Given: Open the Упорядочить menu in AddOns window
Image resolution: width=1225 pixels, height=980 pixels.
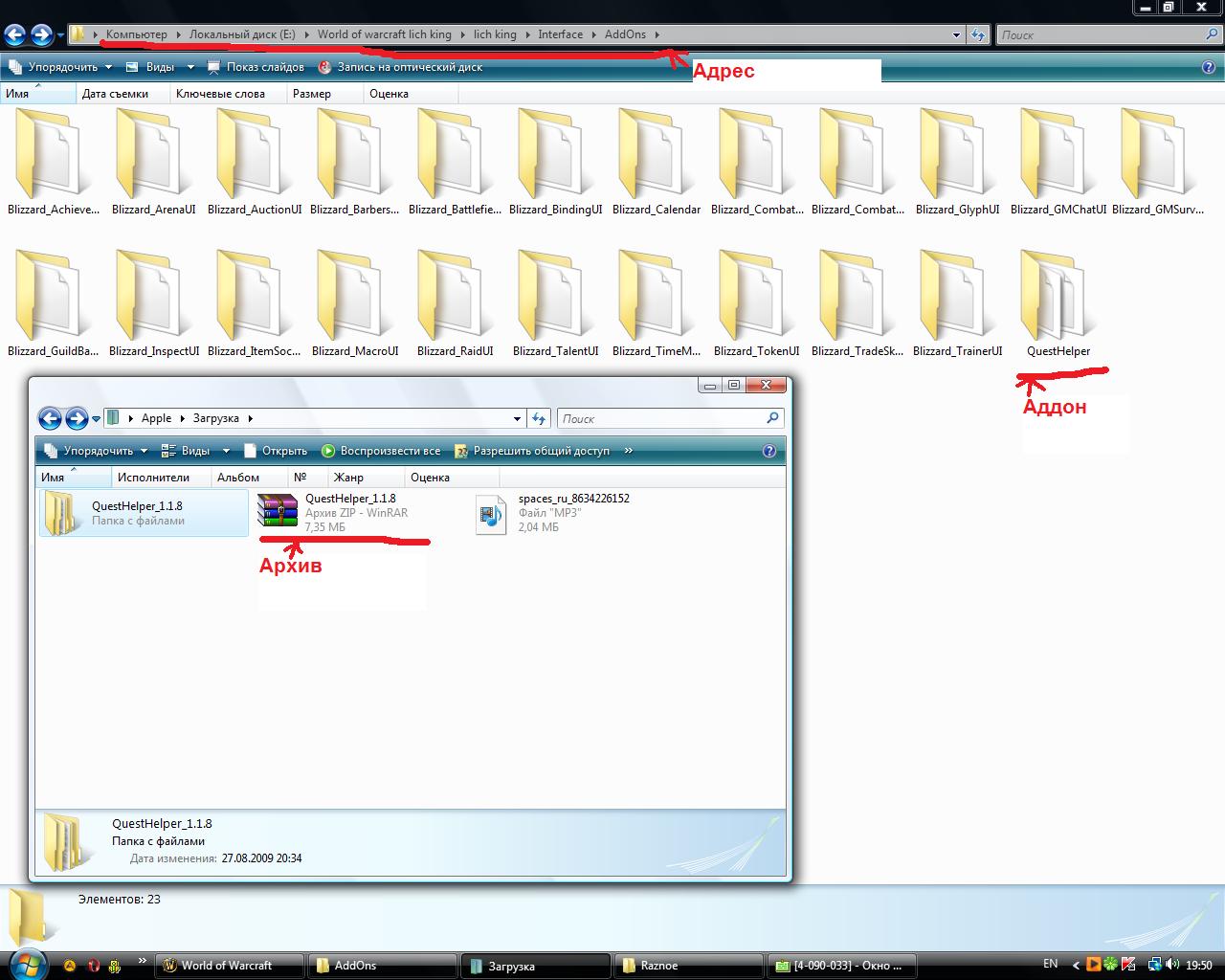Looking at the screenshot, I should click(59, 67).
